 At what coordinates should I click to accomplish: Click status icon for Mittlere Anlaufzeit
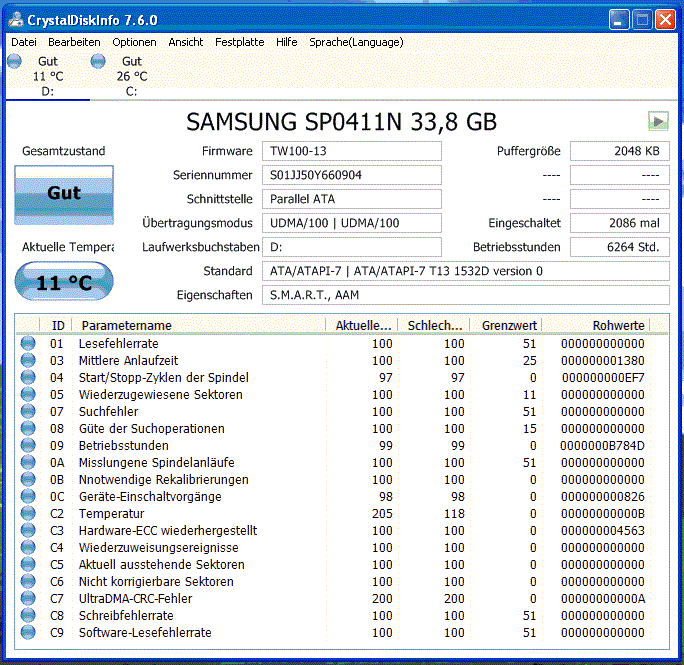pos(28,360)
